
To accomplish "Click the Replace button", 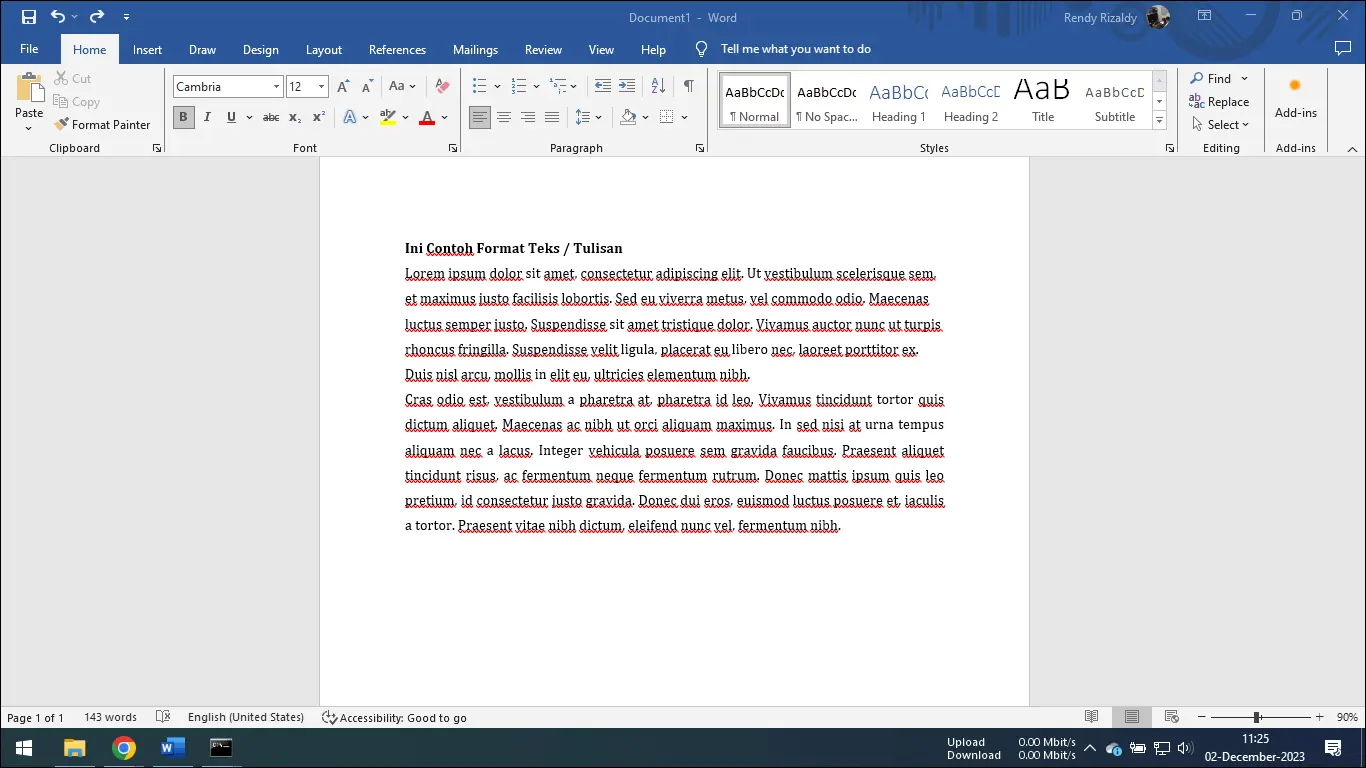I will pos(1219,102).
